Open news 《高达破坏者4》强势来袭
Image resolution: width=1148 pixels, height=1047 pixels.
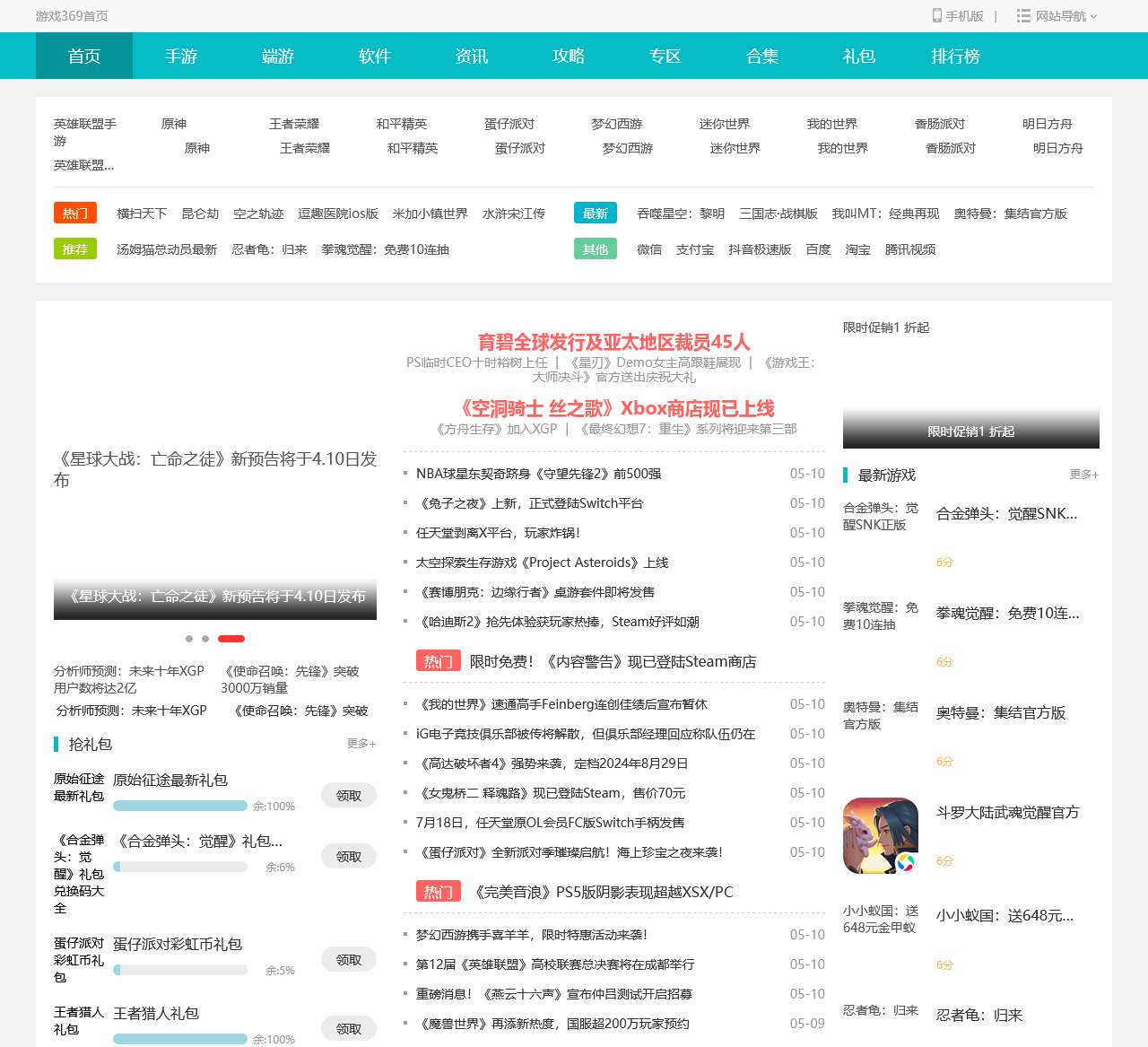coord(553,763)
